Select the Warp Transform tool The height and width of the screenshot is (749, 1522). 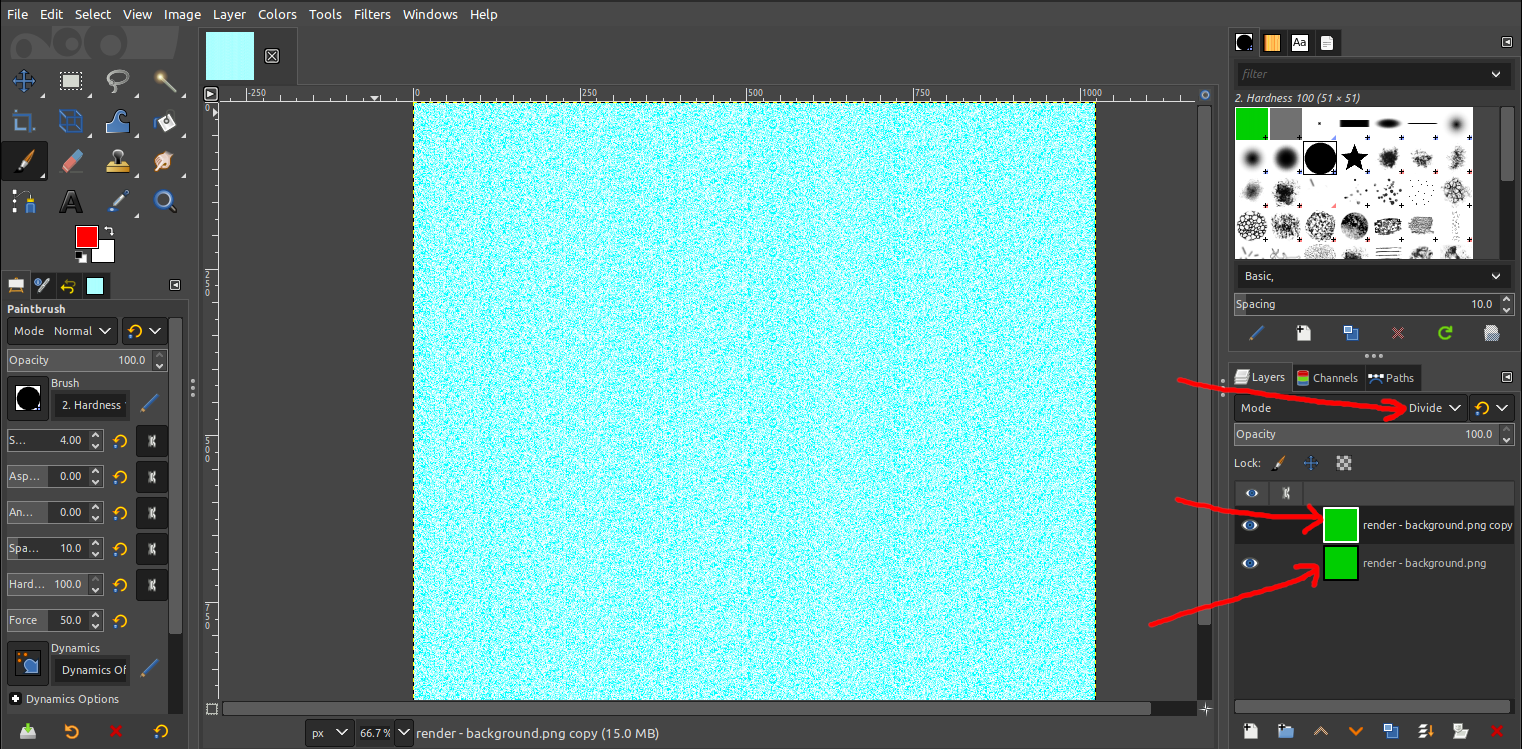point(118,122)
